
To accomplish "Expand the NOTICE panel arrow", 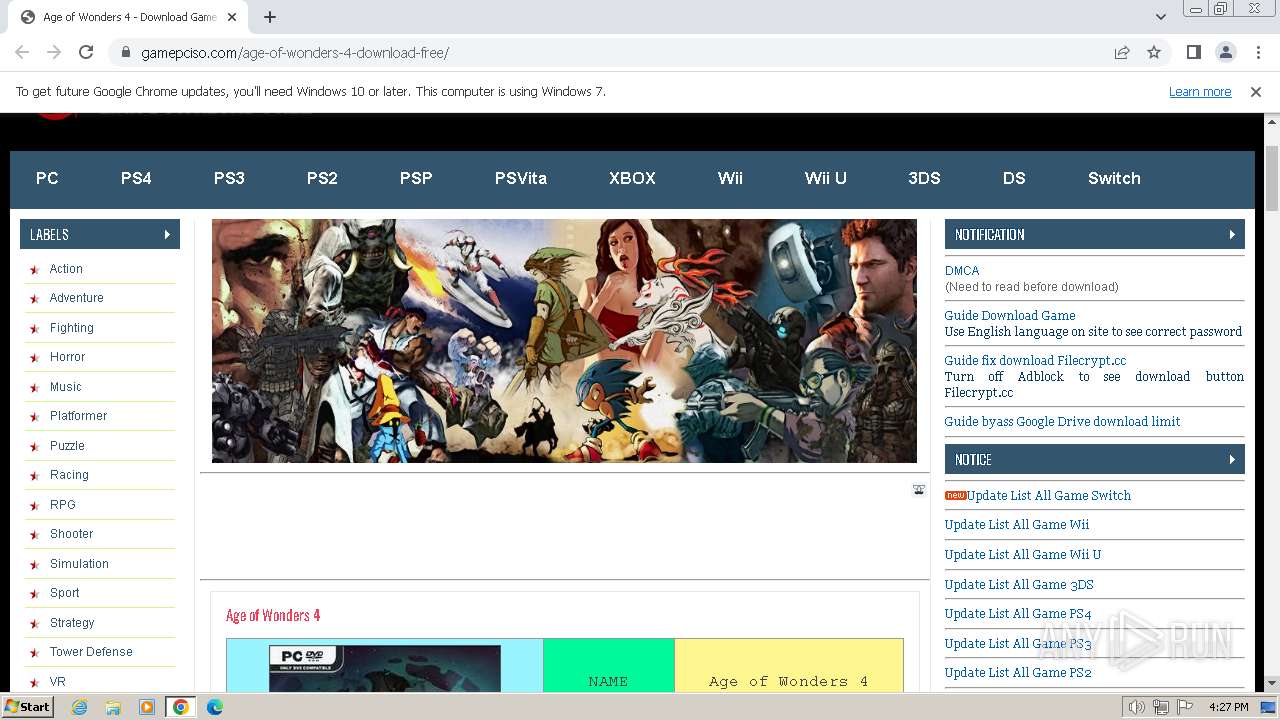I will click(x=1232, y=459).
